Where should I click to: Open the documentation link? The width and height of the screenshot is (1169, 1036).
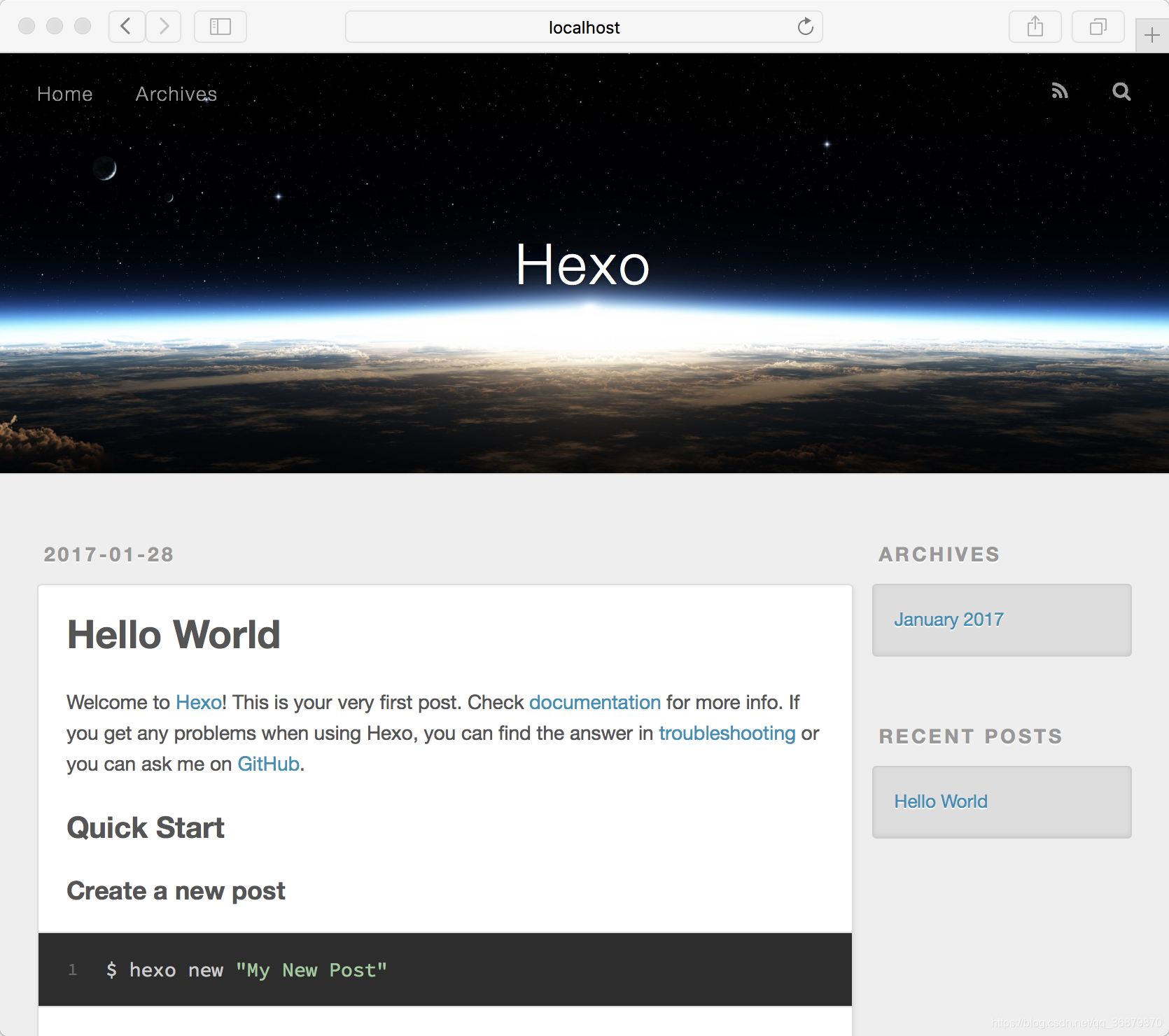point(595,702)
